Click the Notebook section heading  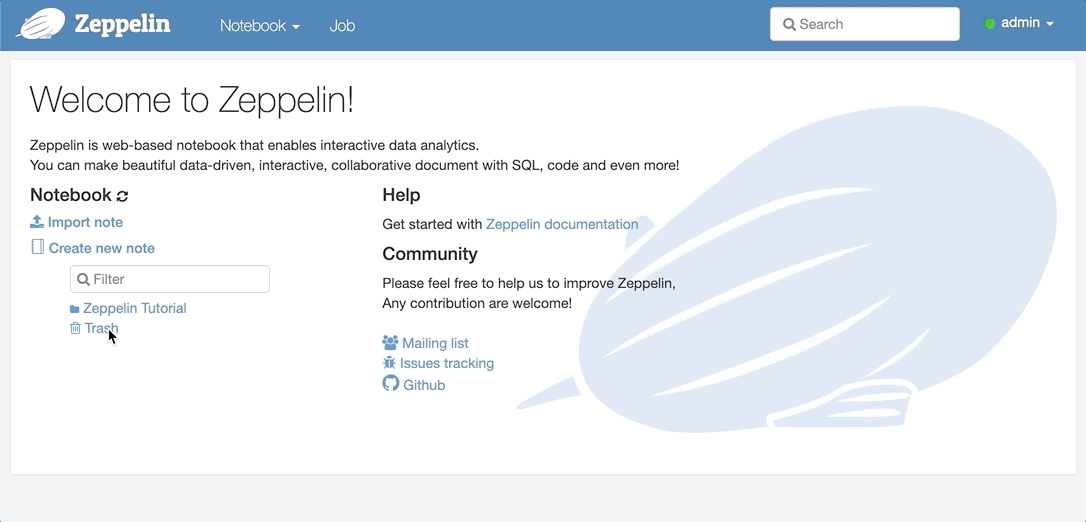[x=71, y=195]
